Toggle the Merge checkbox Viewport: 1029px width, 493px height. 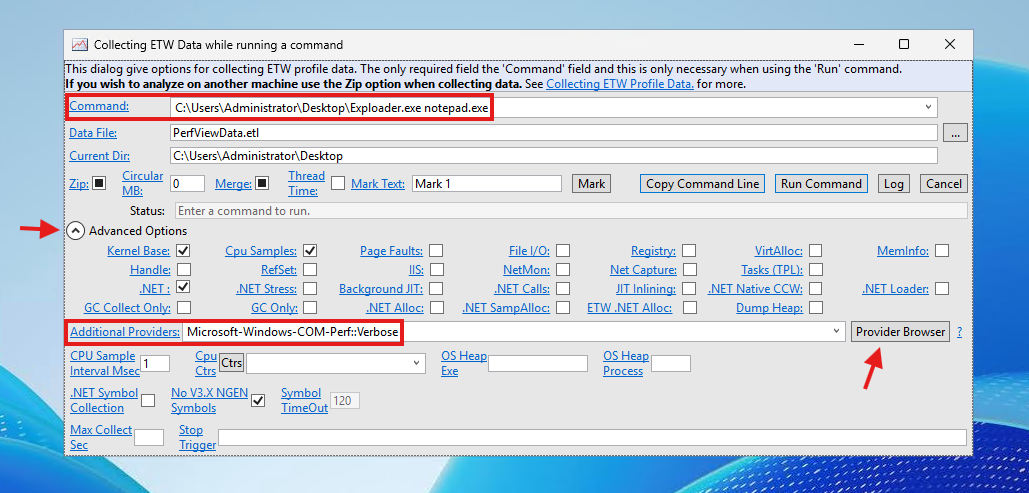coord(262,184)
